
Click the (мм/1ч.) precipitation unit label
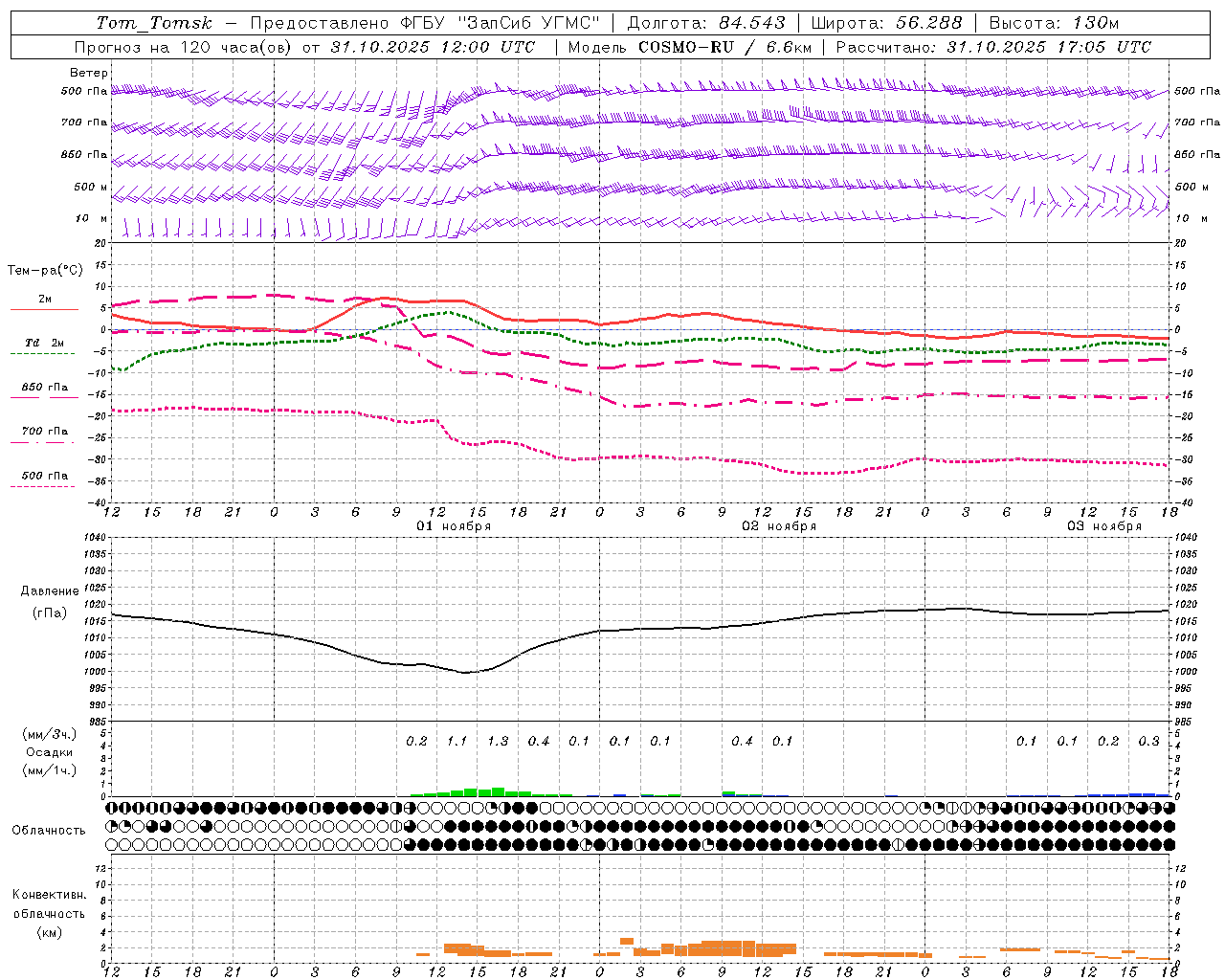50,770
